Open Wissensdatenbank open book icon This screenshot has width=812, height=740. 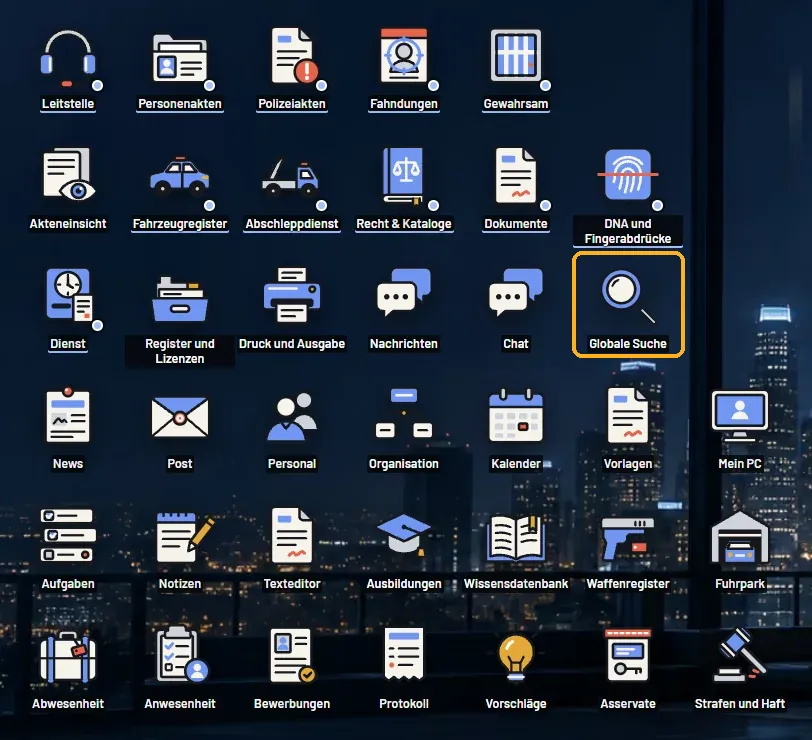tap(516, 538)
